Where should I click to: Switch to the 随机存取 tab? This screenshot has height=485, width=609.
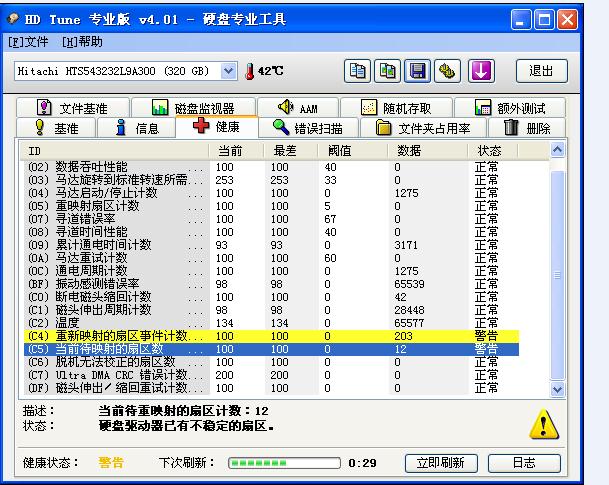pos(396,108)
